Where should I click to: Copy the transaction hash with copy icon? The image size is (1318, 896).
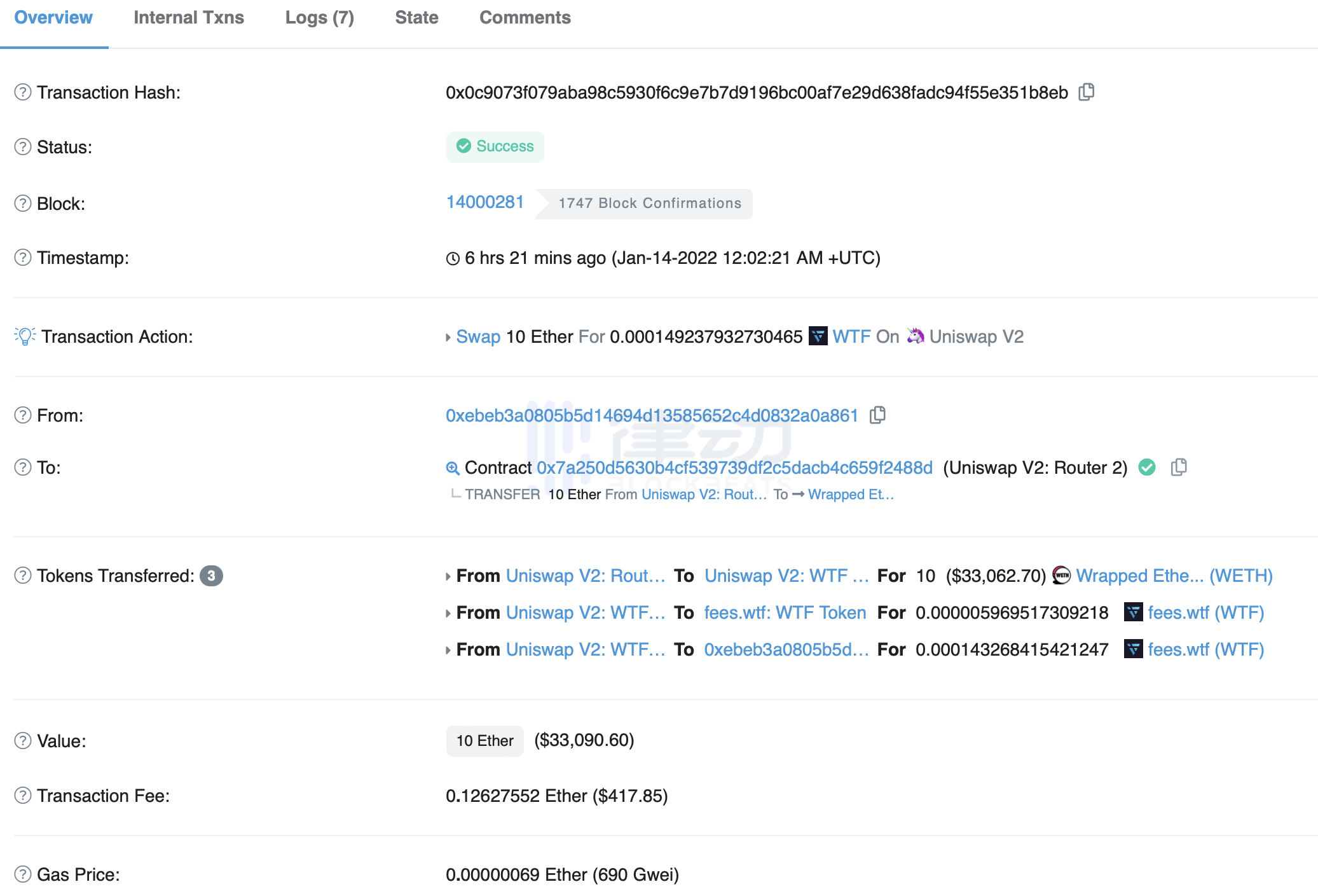(1086, 92)
